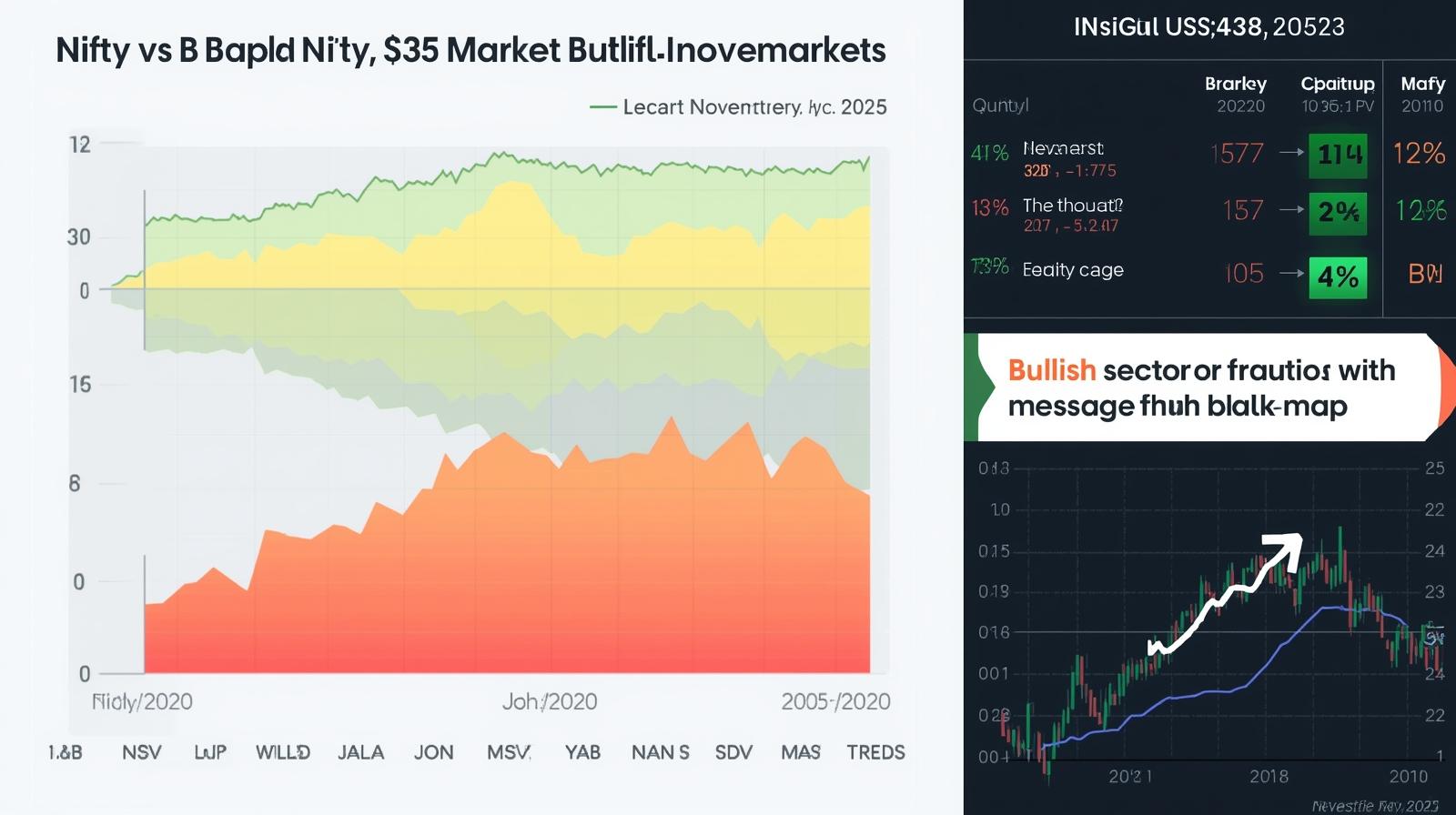Choose the NSV tab

click(x=141, y=752)
